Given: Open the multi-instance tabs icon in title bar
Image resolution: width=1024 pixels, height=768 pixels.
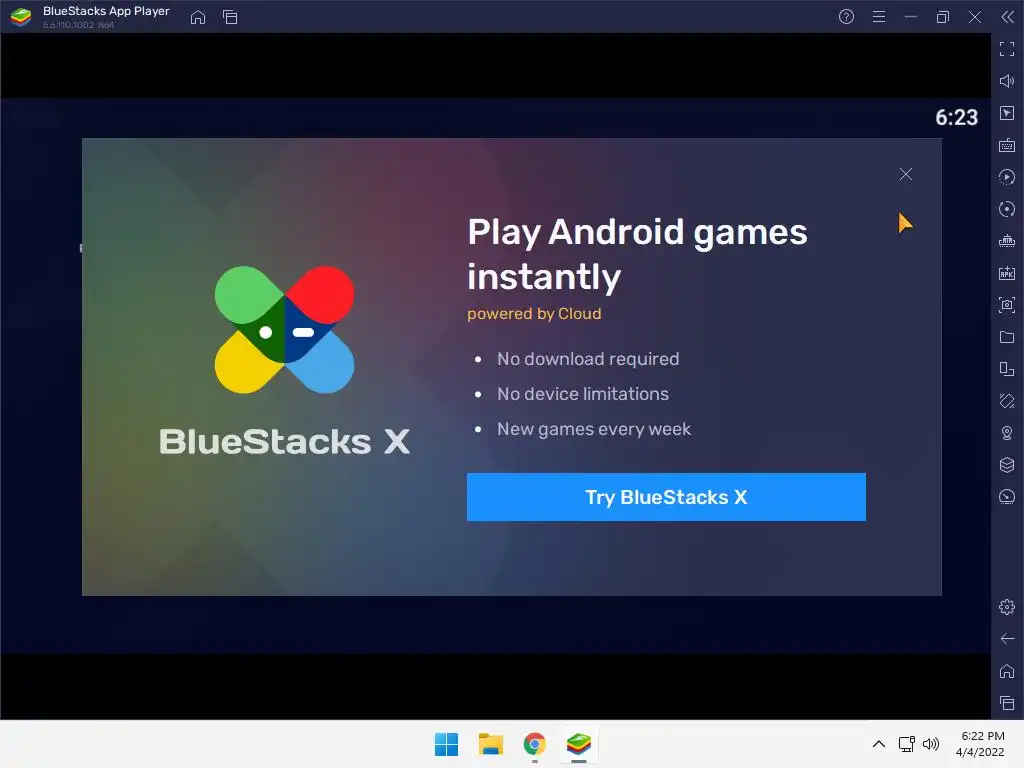Looking at the screenshot, I should [230, 17].
